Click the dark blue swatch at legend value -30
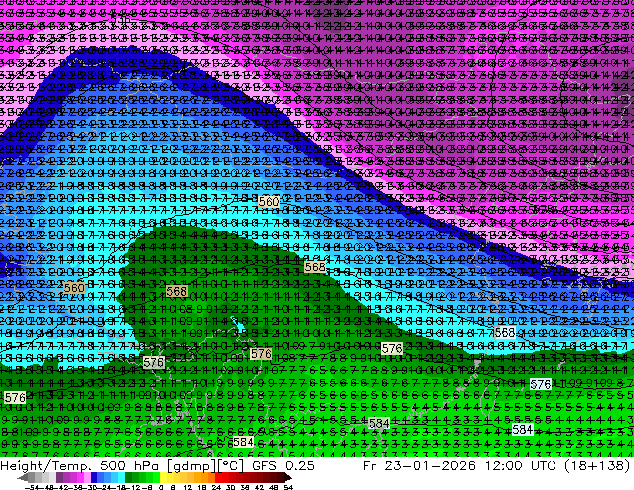 pyautogui.click(x=94, y=477)
